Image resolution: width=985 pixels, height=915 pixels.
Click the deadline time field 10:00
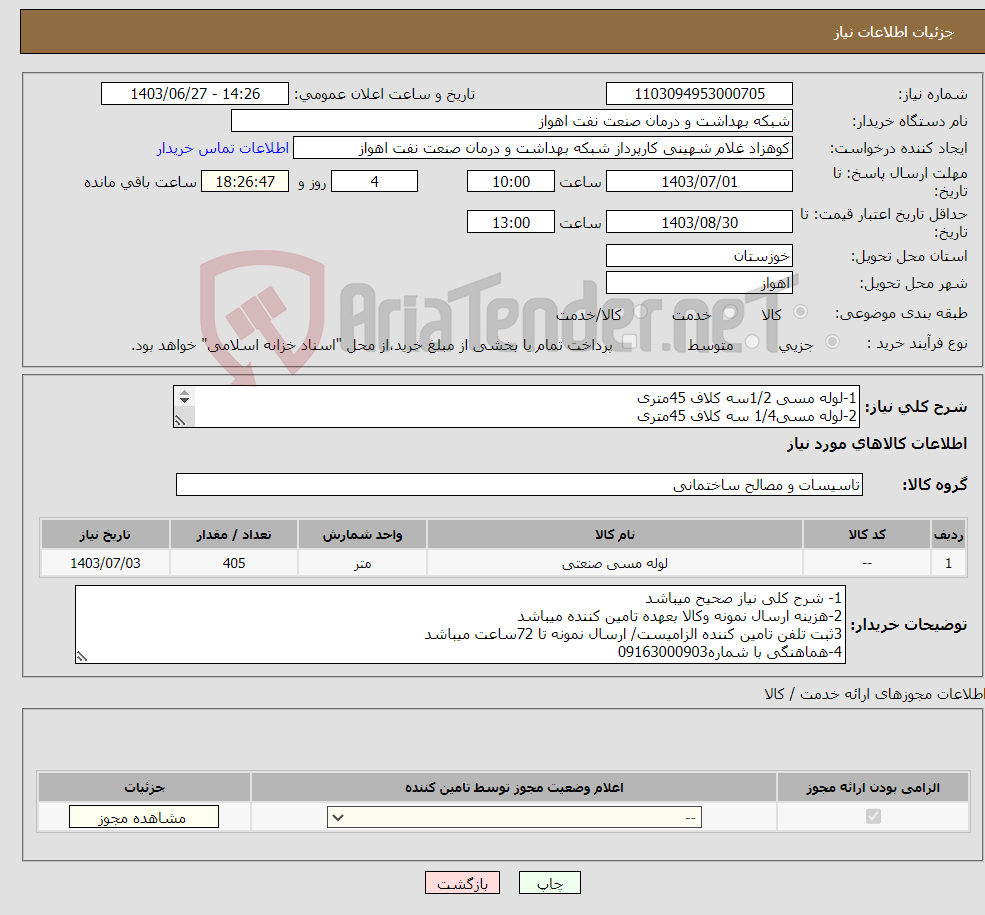511,181
